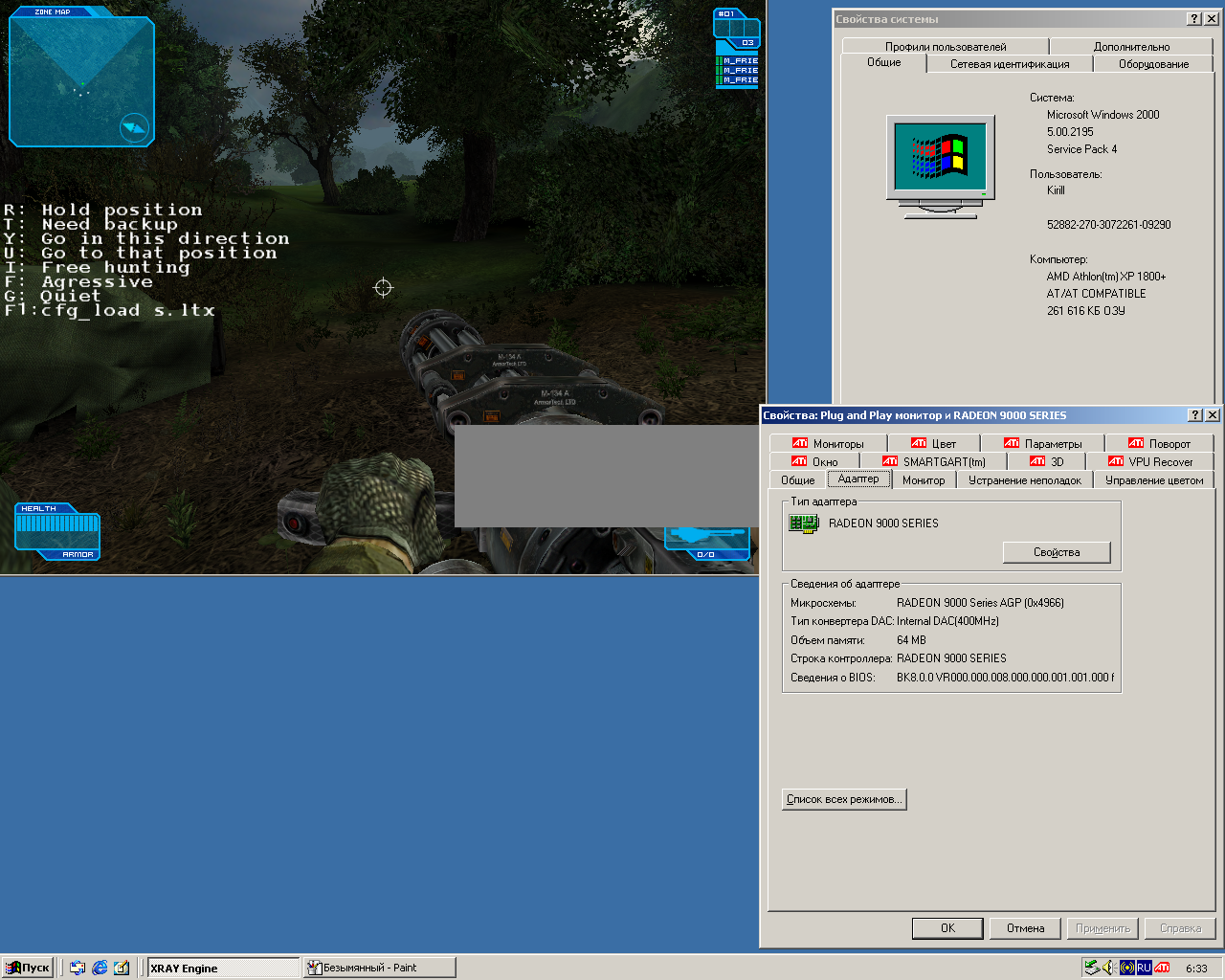1225x980 pixels.
Task: Click the BIOS string starting with "BK8.0.0"
Action: point(1005,678)
